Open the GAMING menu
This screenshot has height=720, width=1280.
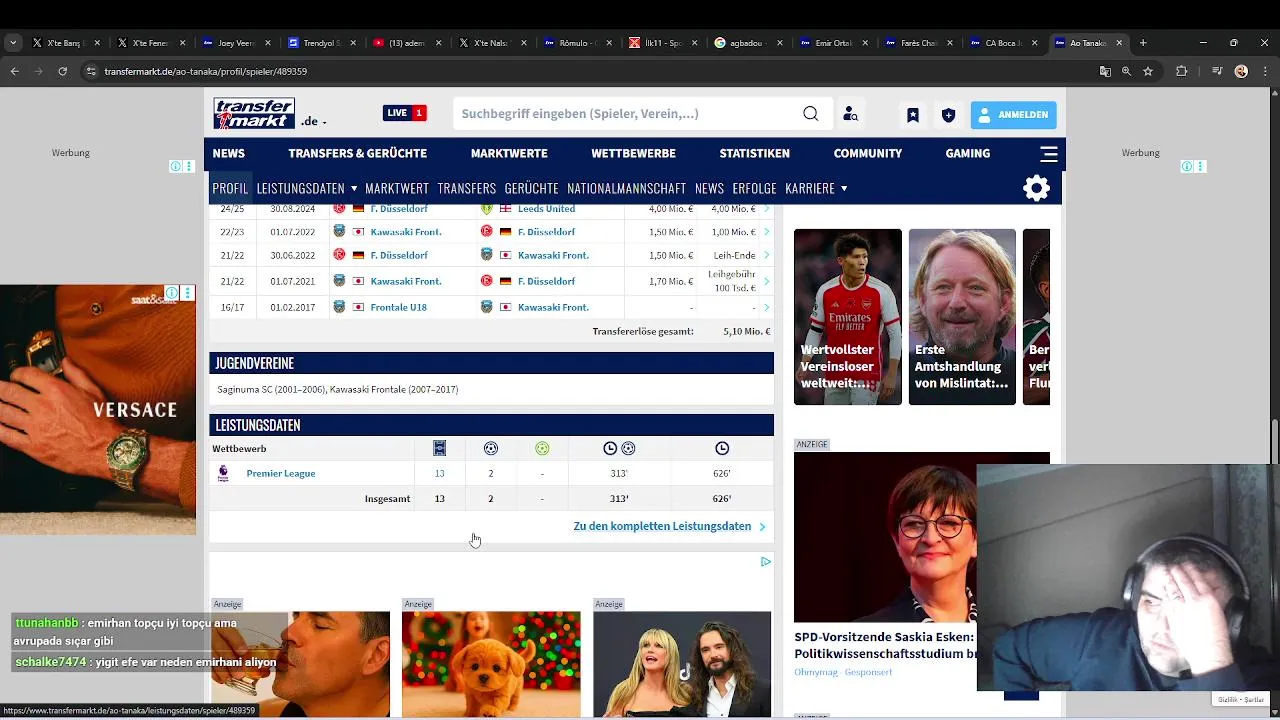968,153
